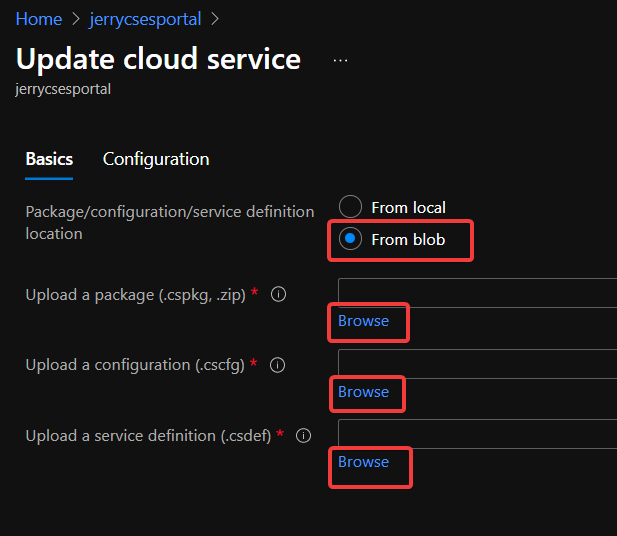Click the package (.cspkg, .zip) input field
The width and height of the screenshot is (617, 536).
477,293
